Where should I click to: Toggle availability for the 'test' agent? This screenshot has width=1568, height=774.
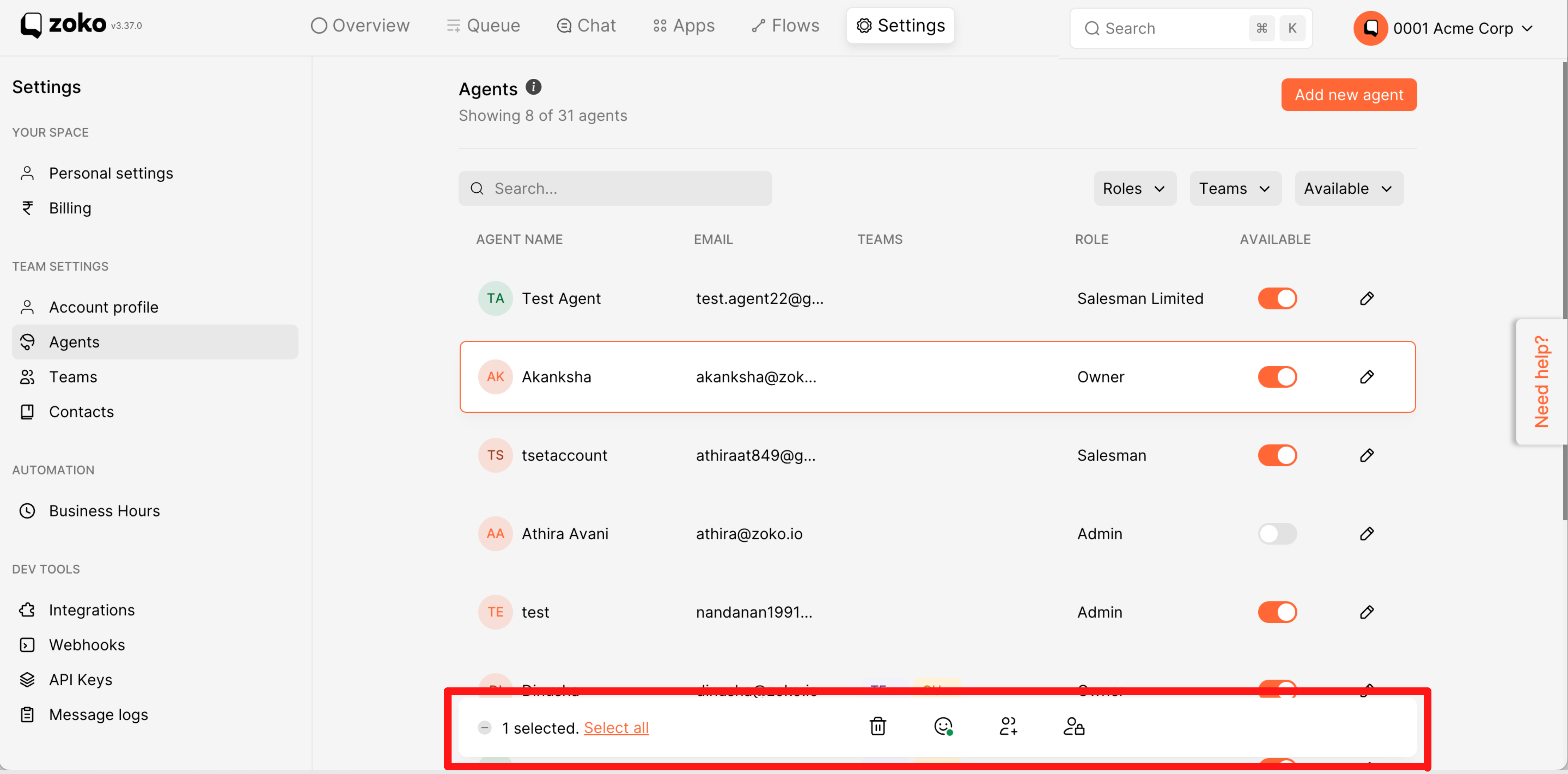(1278, 612)
